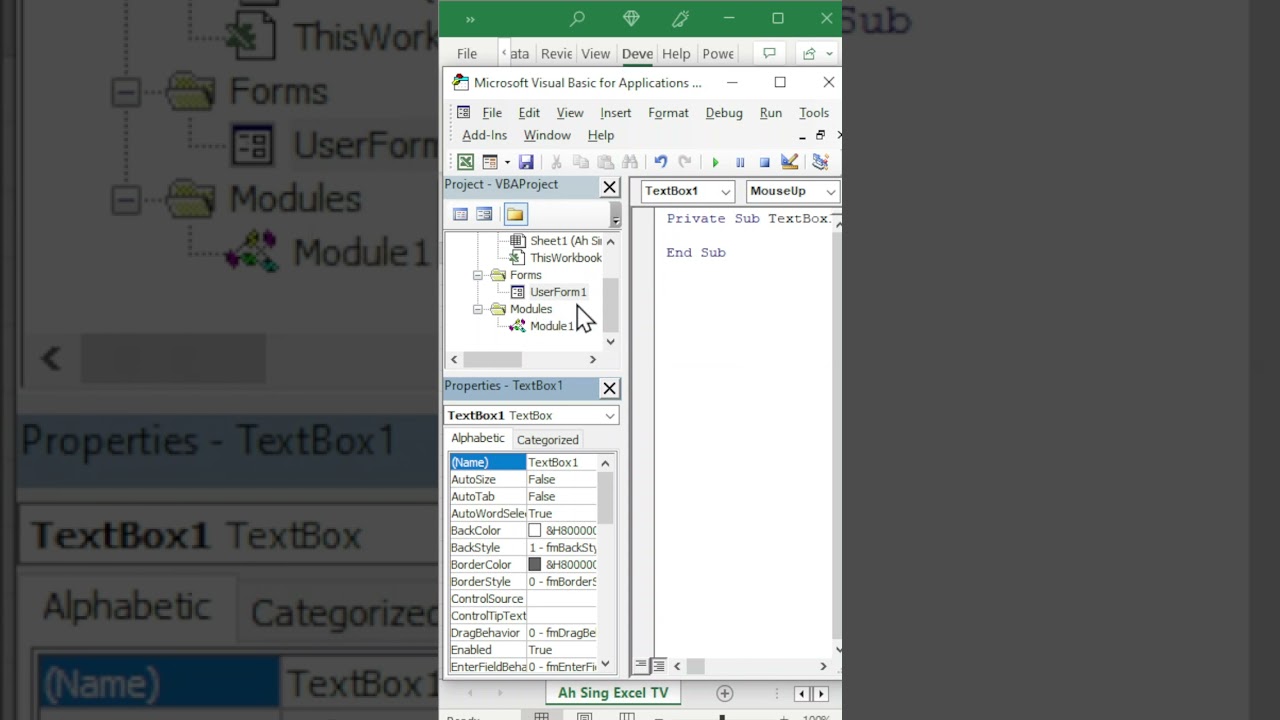Add a new sheet with plus icon
1280x720 pixels.
725,693
